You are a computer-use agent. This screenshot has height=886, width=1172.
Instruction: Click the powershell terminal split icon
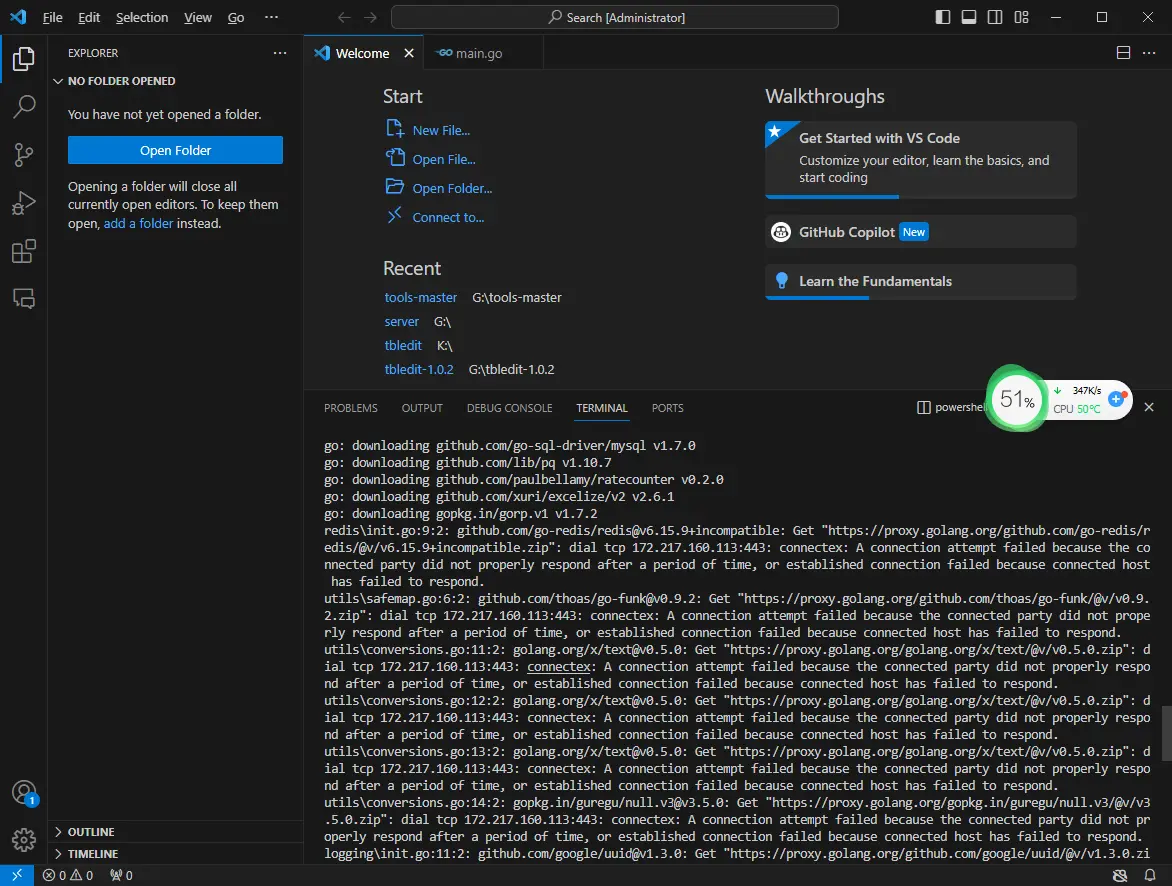pyautogui.click(x=924, y=407)
